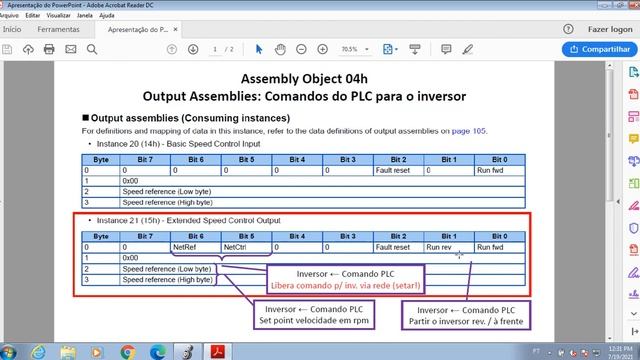This screenshot has width=640, height=360.
Task: Open the Editar menu
Action: pyautogui.click(x=33, y=16)
